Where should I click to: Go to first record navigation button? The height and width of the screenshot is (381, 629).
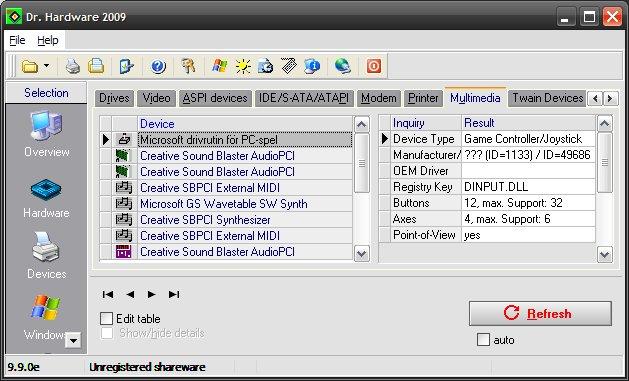click(108, 294)
